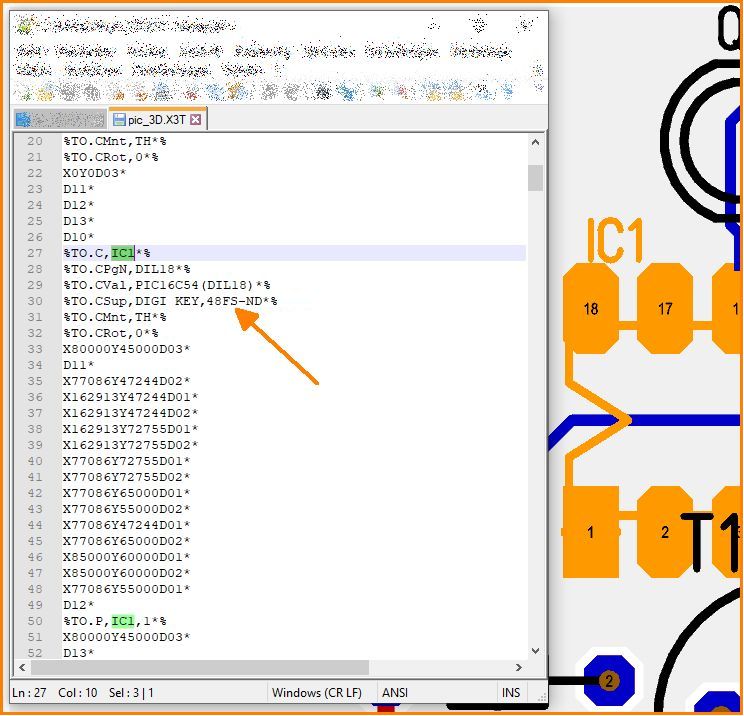Click the horizontal scrollbar right arrow
744x716 pixels.
click(x=519, y=667)
